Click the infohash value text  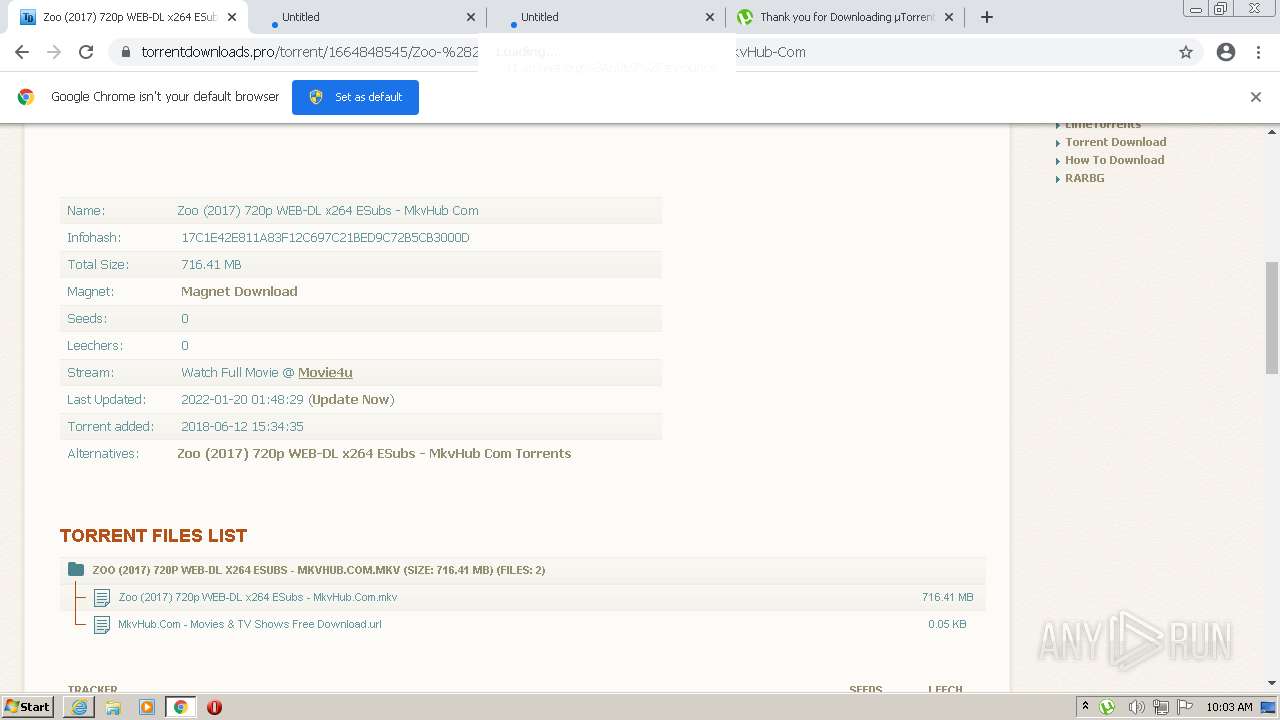pos(325,238)
